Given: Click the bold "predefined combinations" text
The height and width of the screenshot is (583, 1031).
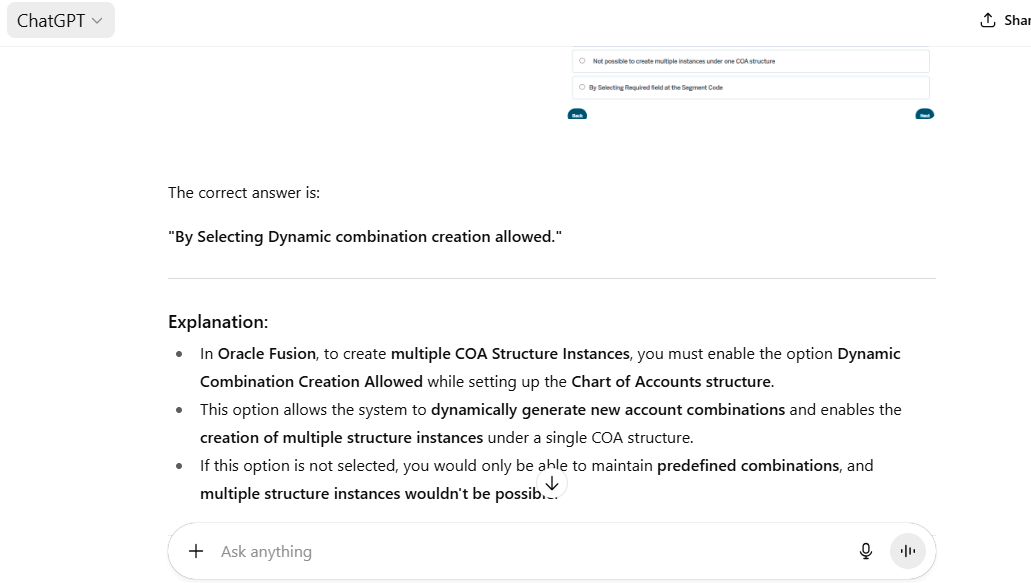Looking at the screenshot, I should coord(748,466).
